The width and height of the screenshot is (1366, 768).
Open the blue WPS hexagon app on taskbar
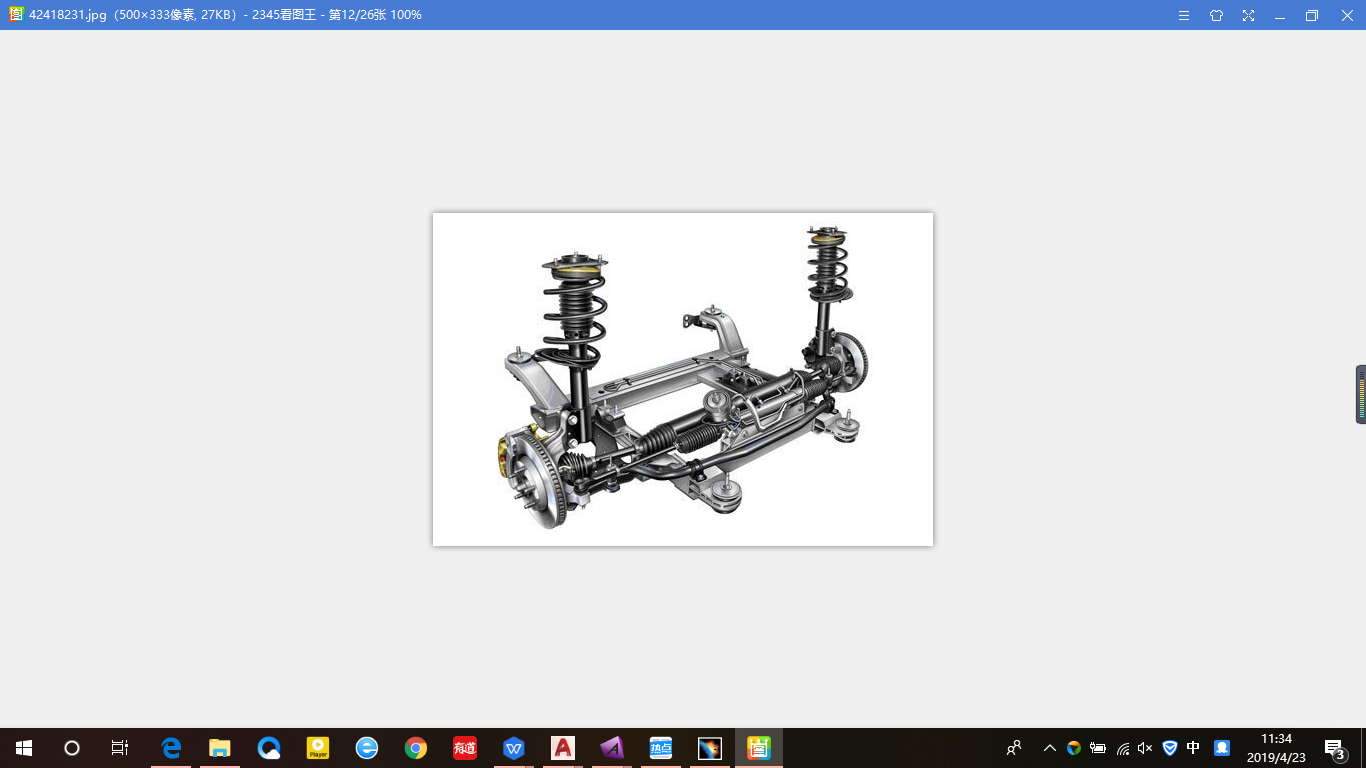coord(514,748)
